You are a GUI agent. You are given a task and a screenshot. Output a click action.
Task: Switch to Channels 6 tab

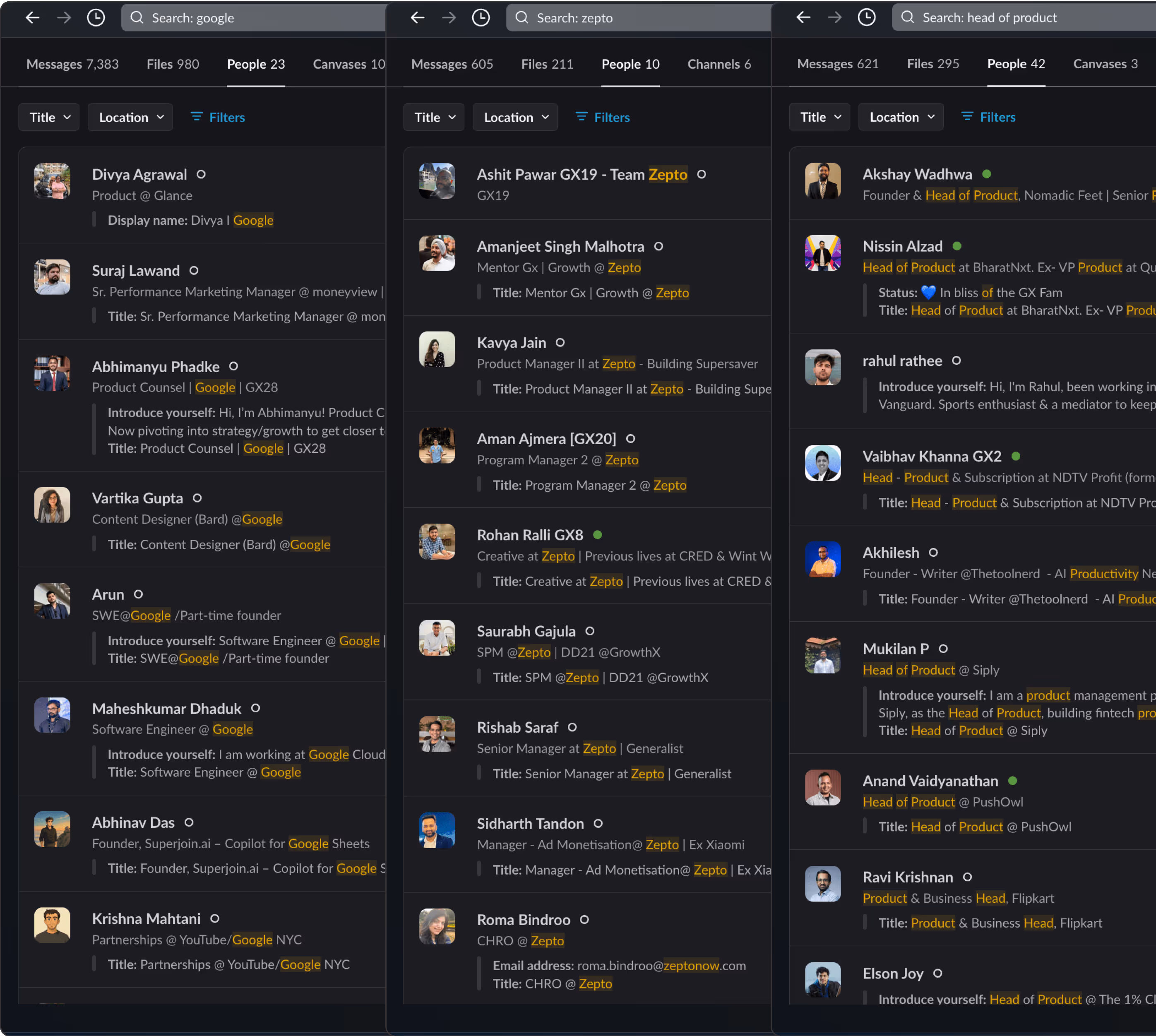(719, 64)
